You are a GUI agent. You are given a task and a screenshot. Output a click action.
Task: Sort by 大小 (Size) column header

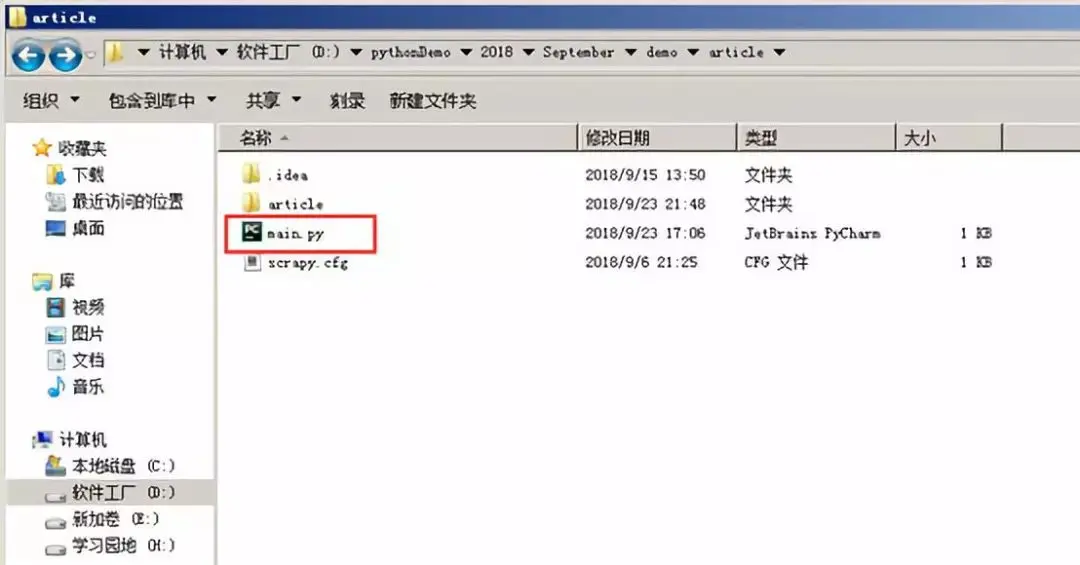click(x=949, y=138)
